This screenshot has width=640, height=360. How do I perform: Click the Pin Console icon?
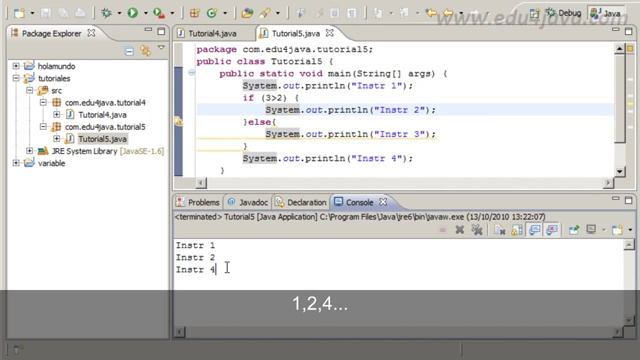tap(574, 230)
